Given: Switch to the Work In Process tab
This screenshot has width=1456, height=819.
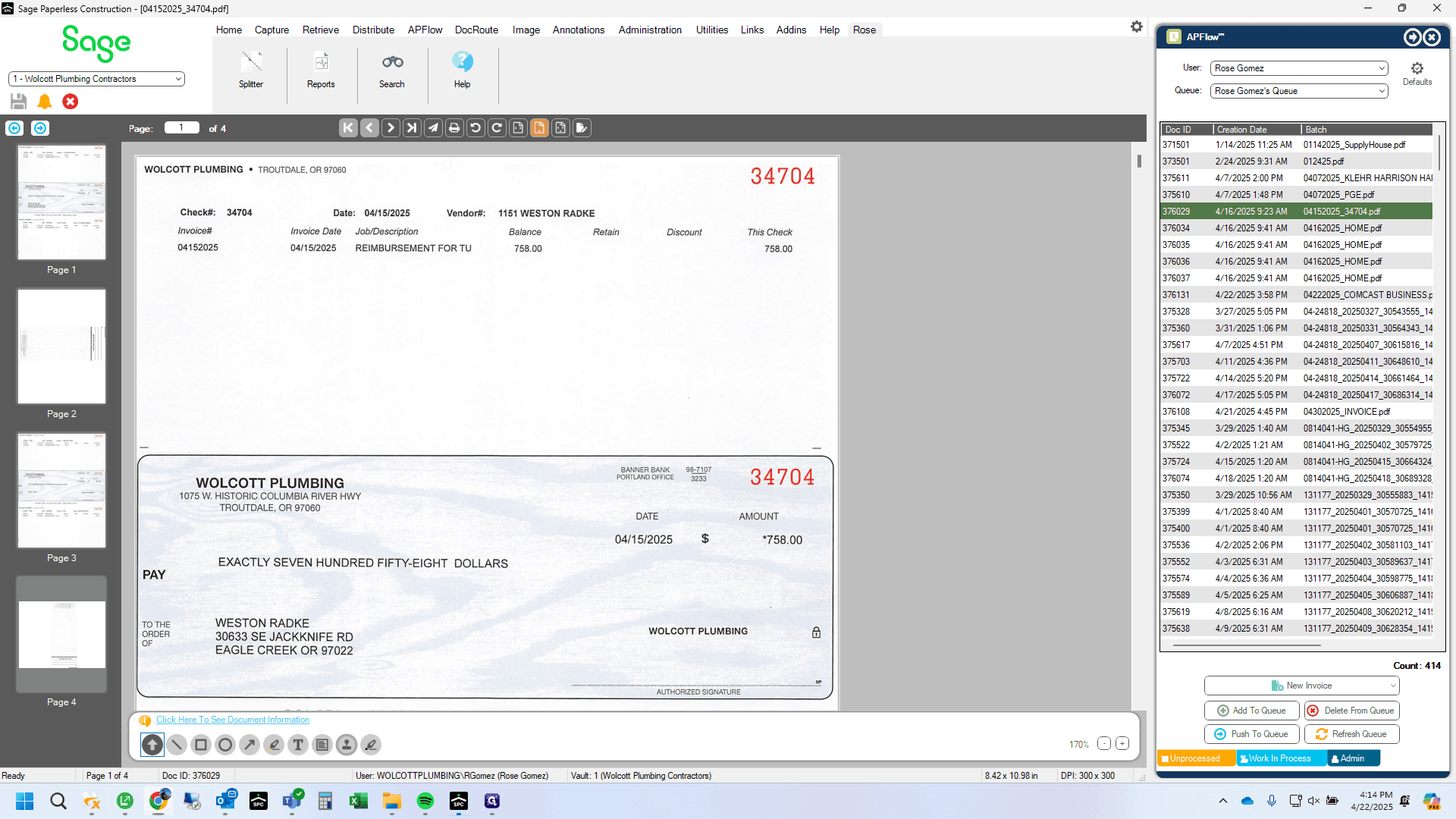Looking at the screenshot, I should click(1281, 758).
